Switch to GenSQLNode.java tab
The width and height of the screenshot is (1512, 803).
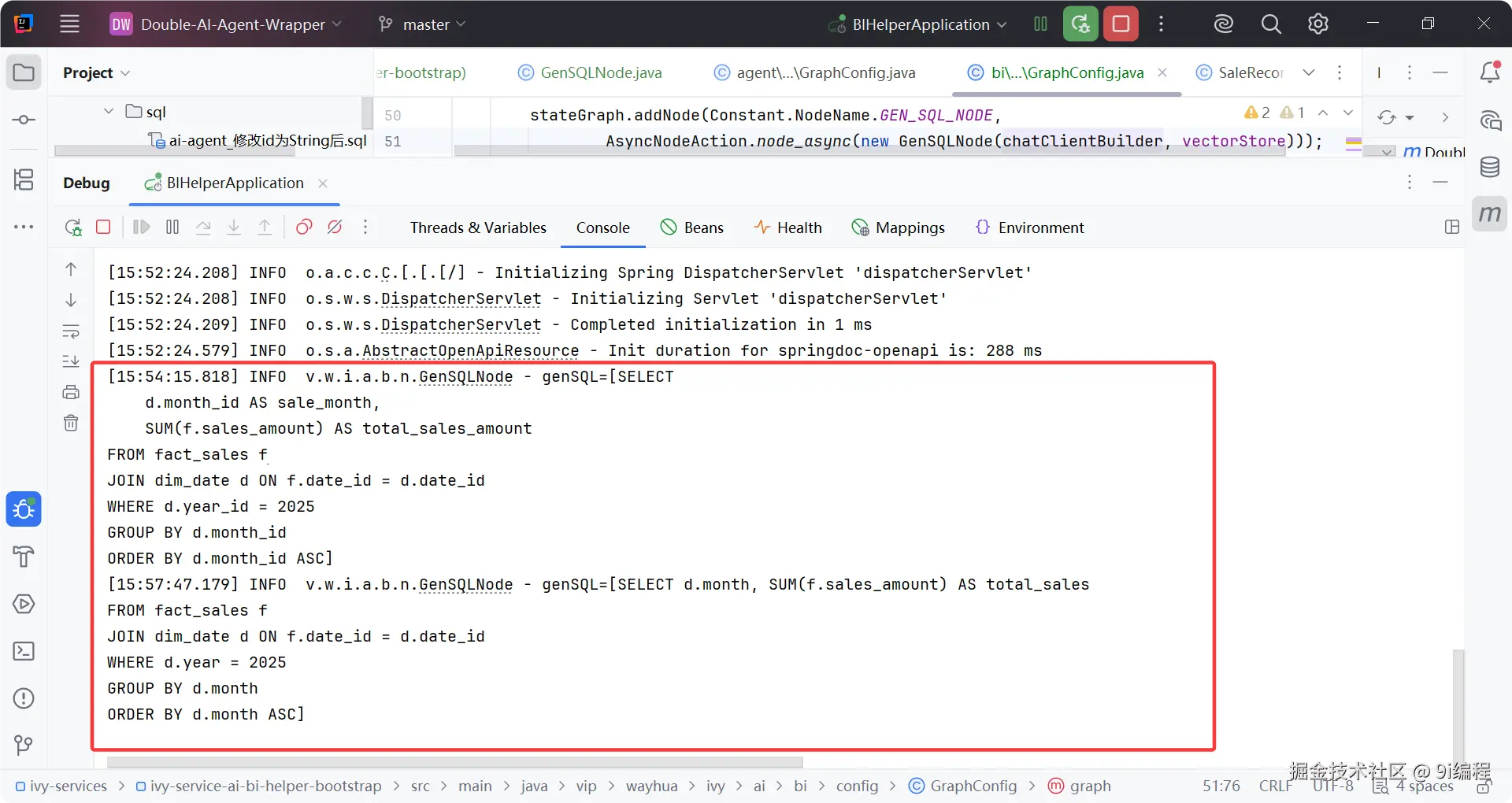click(x=589, y=72)
